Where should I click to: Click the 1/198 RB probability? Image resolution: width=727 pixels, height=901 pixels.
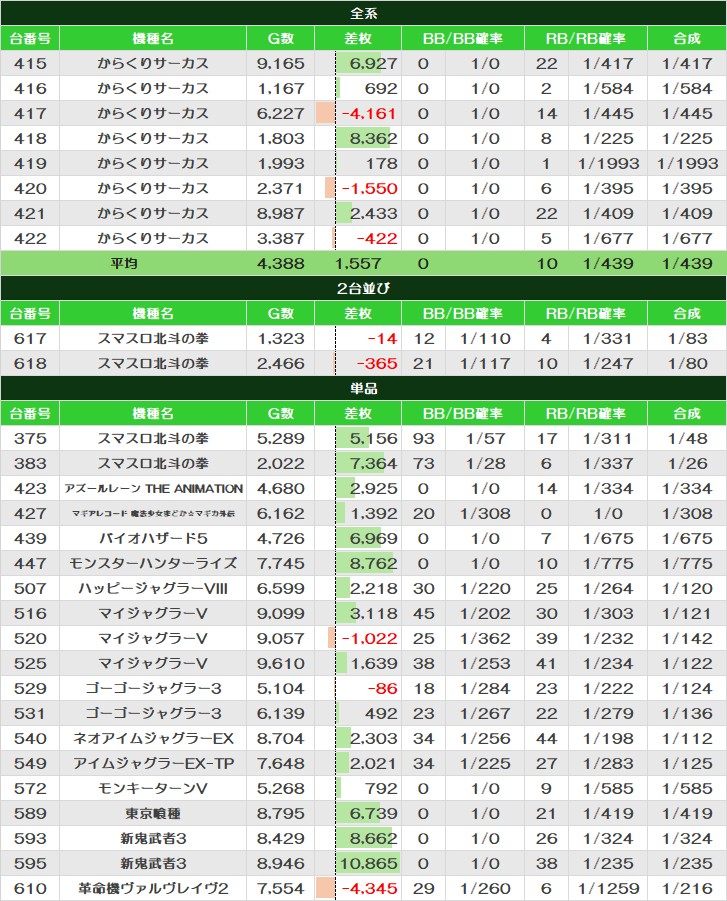point(608,738)
